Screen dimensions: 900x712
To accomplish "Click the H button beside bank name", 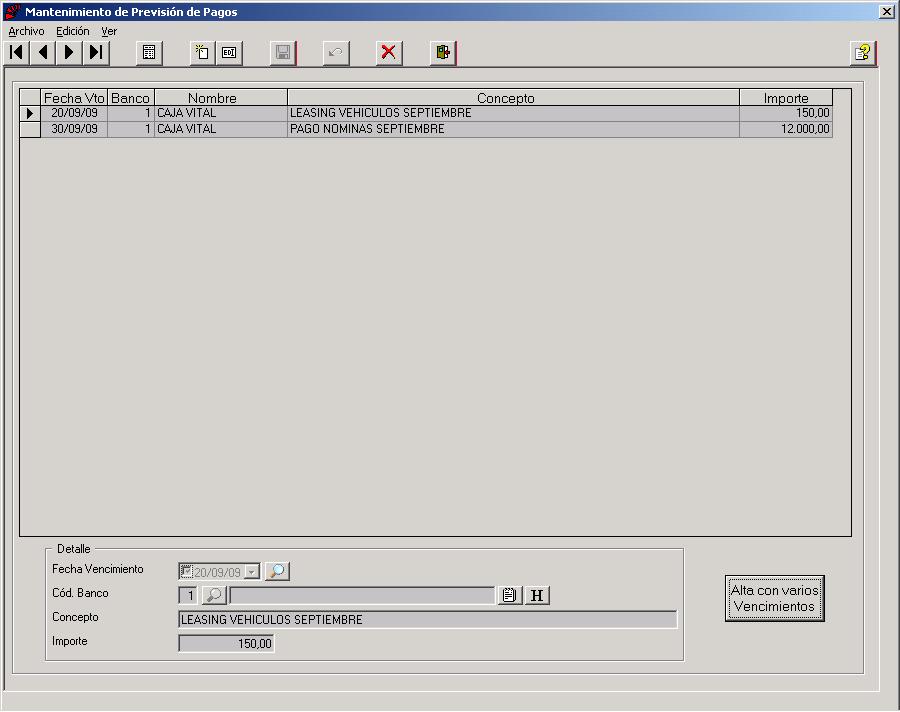I will point(537,595).
